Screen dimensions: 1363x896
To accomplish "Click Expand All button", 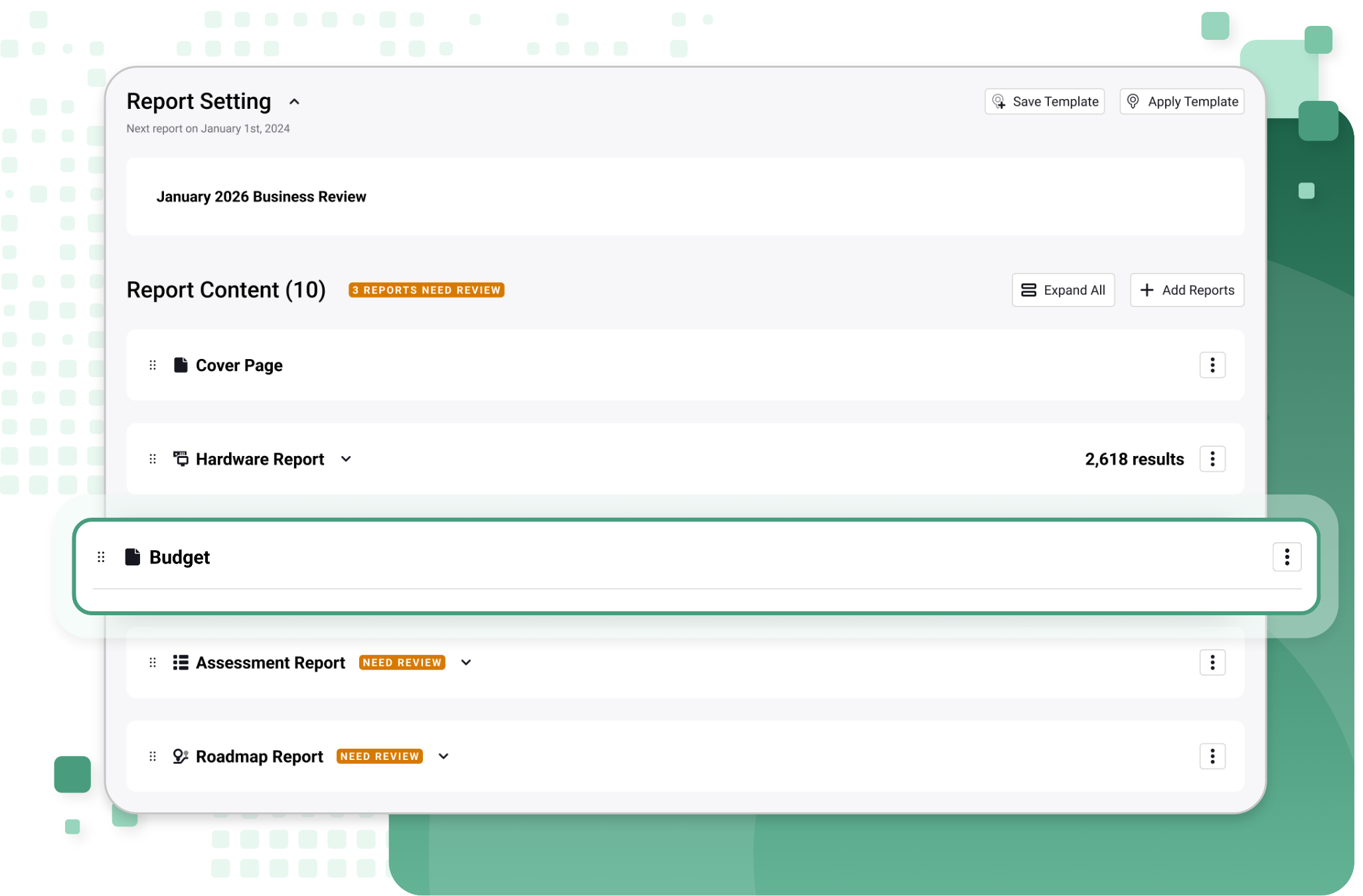I will [x=1063, y=290].
